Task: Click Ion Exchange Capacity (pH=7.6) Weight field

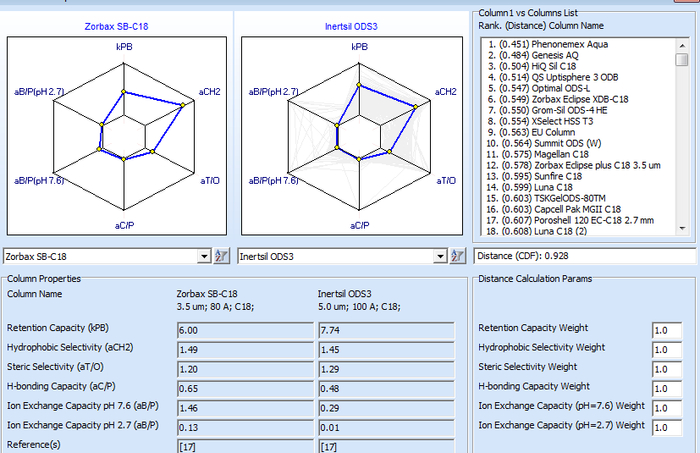Action: [667, 408]
